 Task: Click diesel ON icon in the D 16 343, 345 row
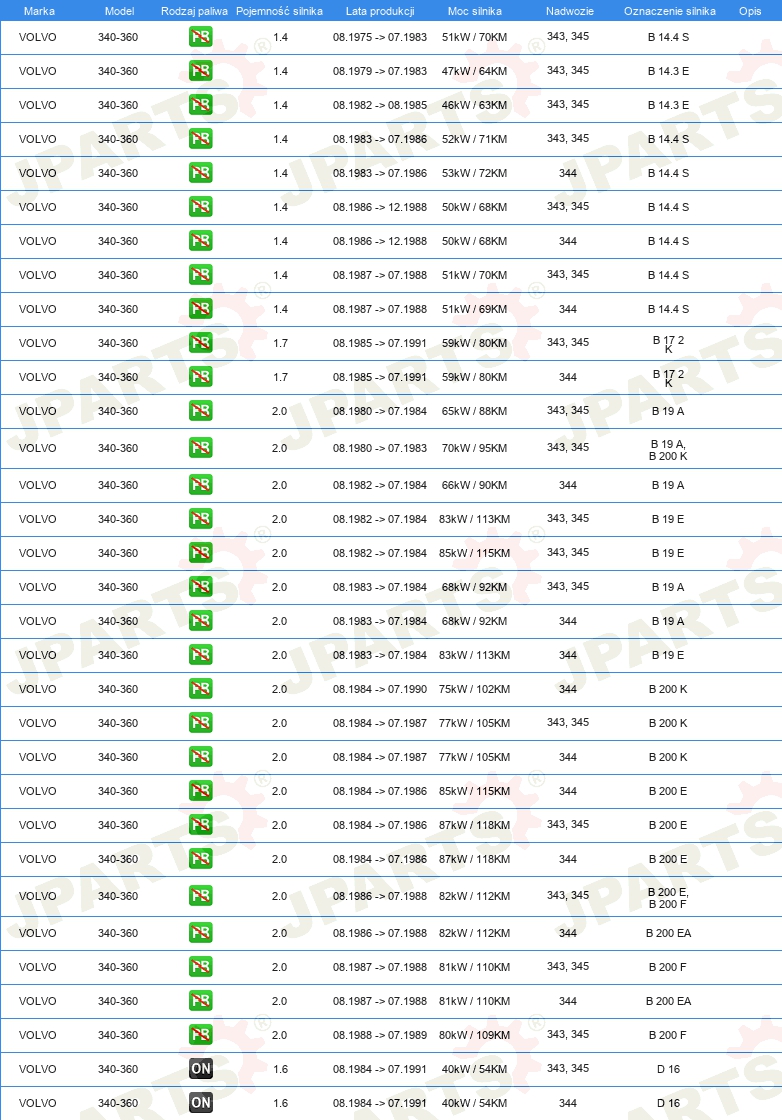pyautogui.click(x=201, y=1069)
